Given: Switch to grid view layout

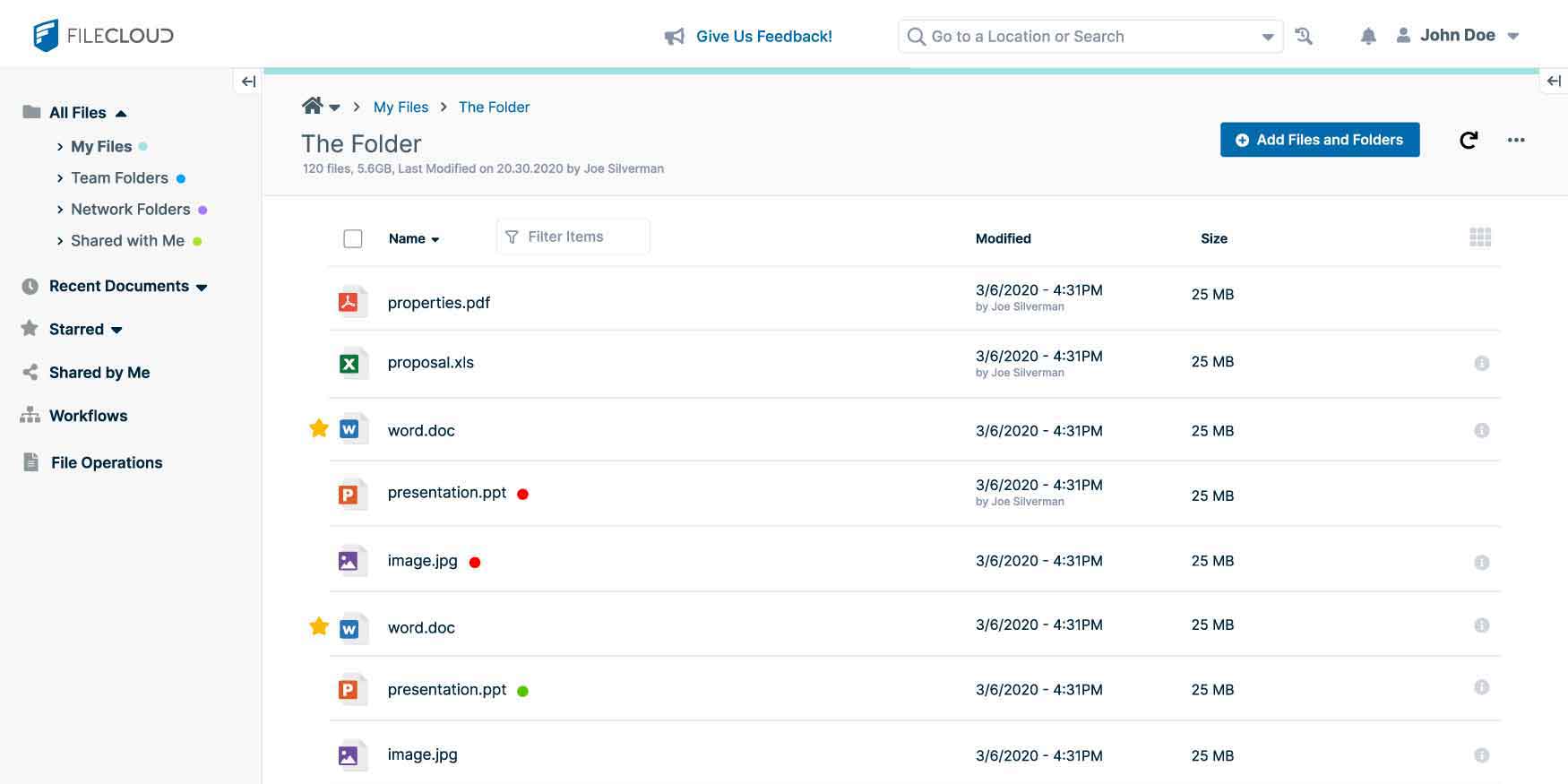Looking at the screenshot, I should tap(1480, 237).
